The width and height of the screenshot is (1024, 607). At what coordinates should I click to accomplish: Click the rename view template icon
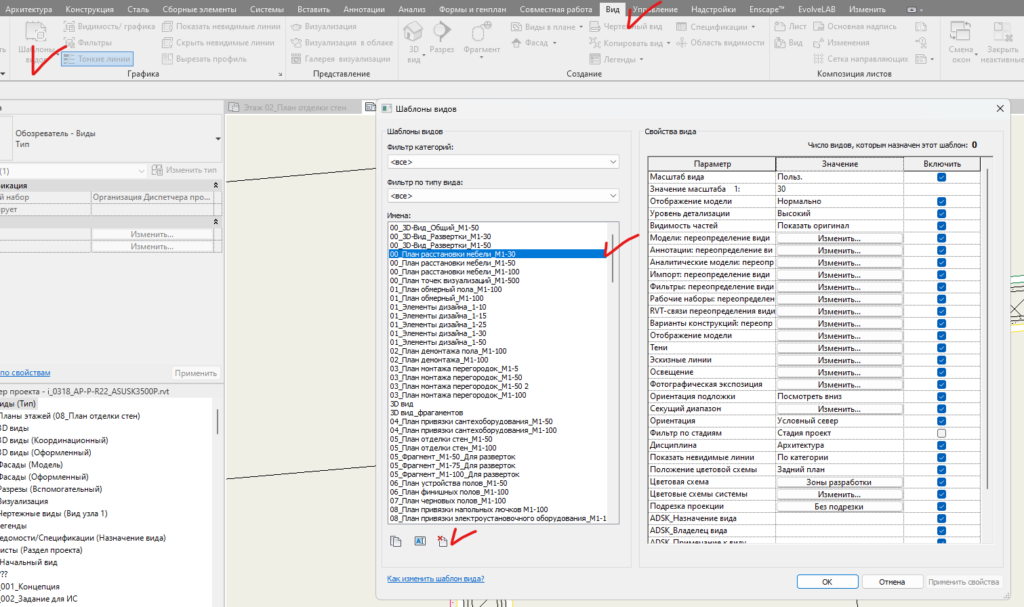click(420, 541)
